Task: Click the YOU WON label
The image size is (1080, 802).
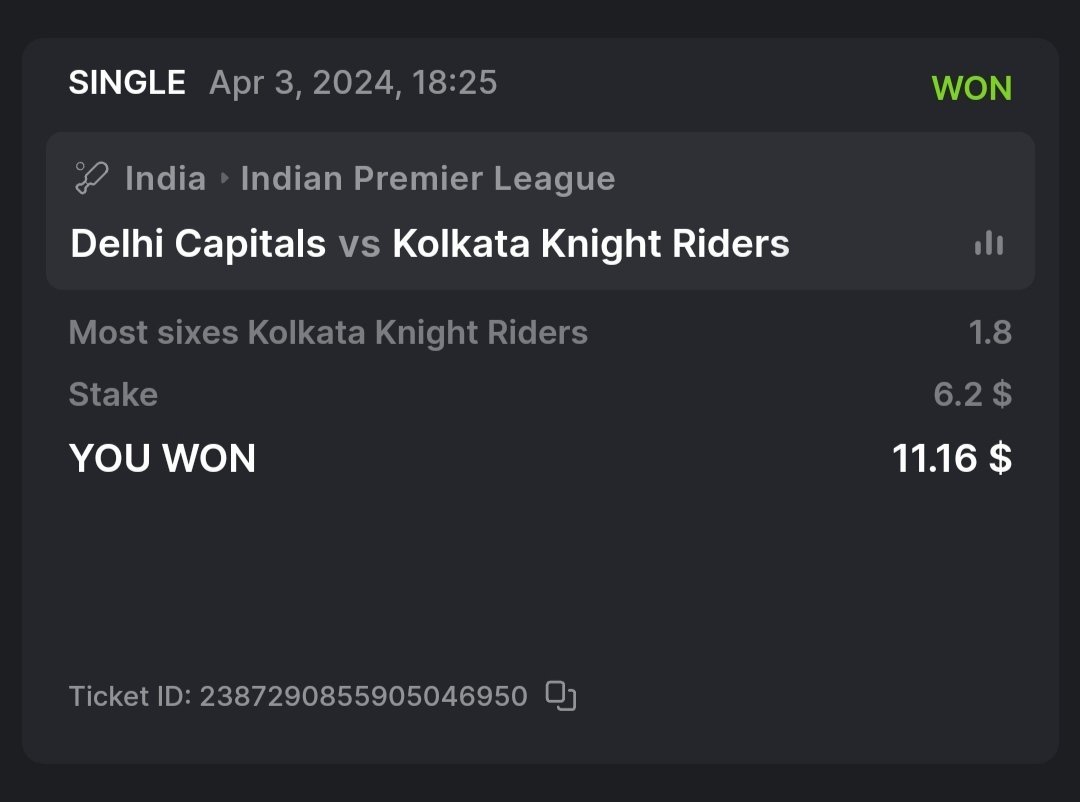Action: tap(162, 458)
